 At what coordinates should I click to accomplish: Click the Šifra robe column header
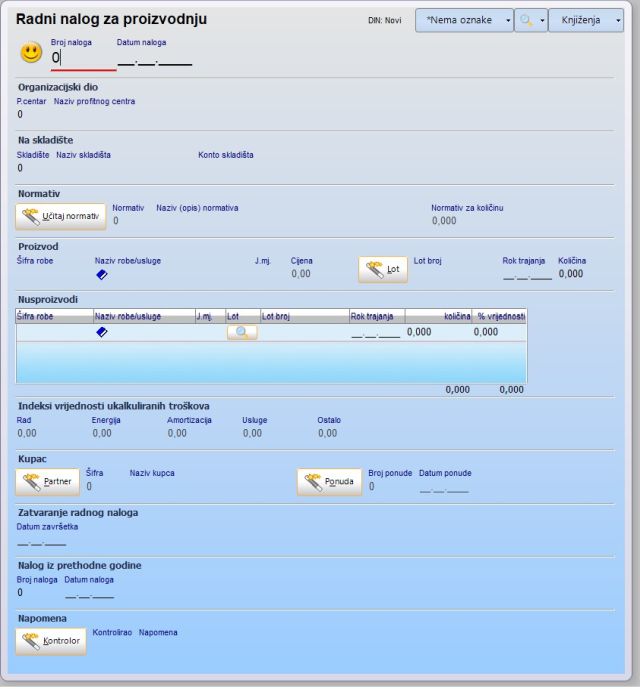[54, 316]
